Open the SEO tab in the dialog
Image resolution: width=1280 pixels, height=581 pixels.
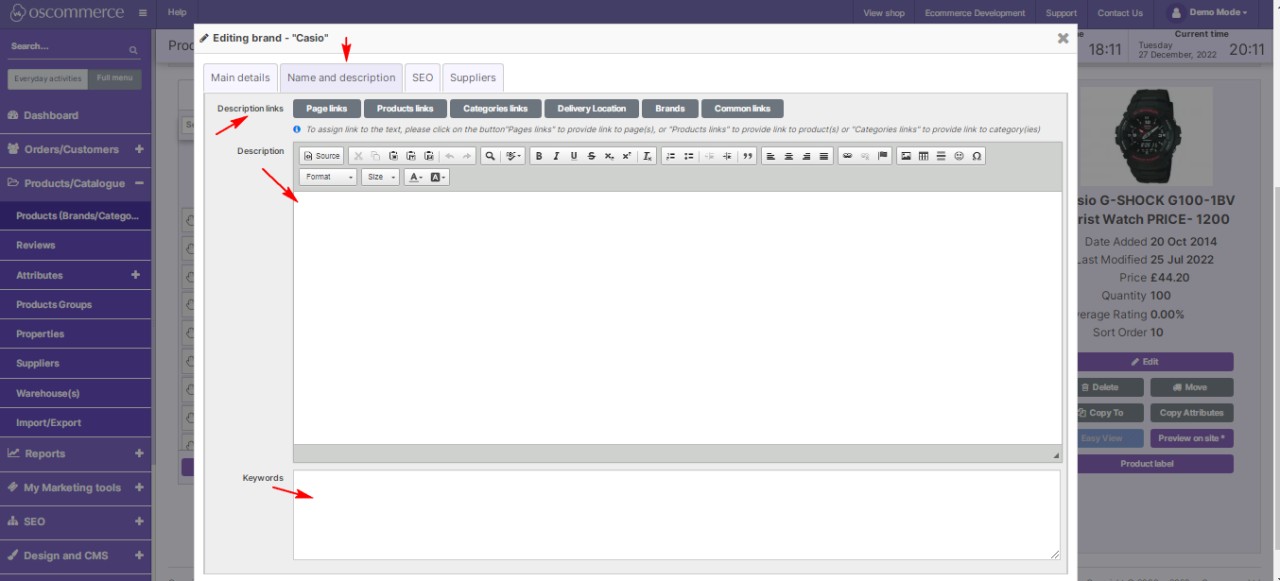point(422,78)
